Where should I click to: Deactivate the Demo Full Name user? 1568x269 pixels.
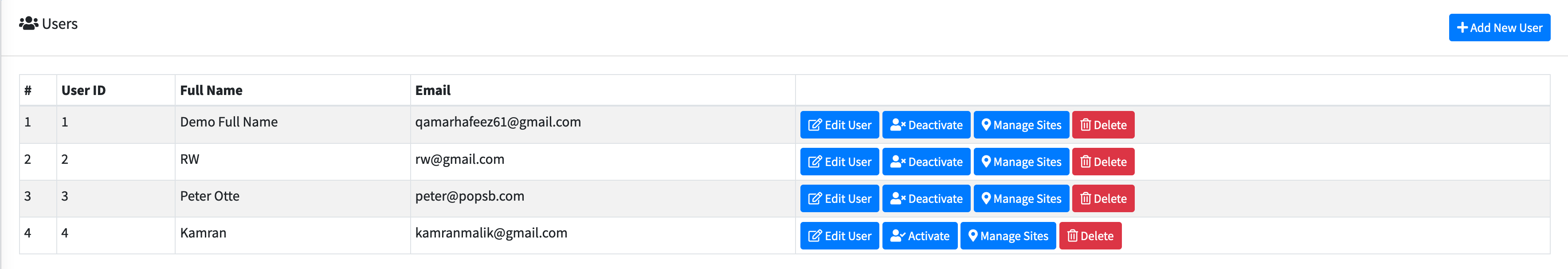click(x=926, y=125)
